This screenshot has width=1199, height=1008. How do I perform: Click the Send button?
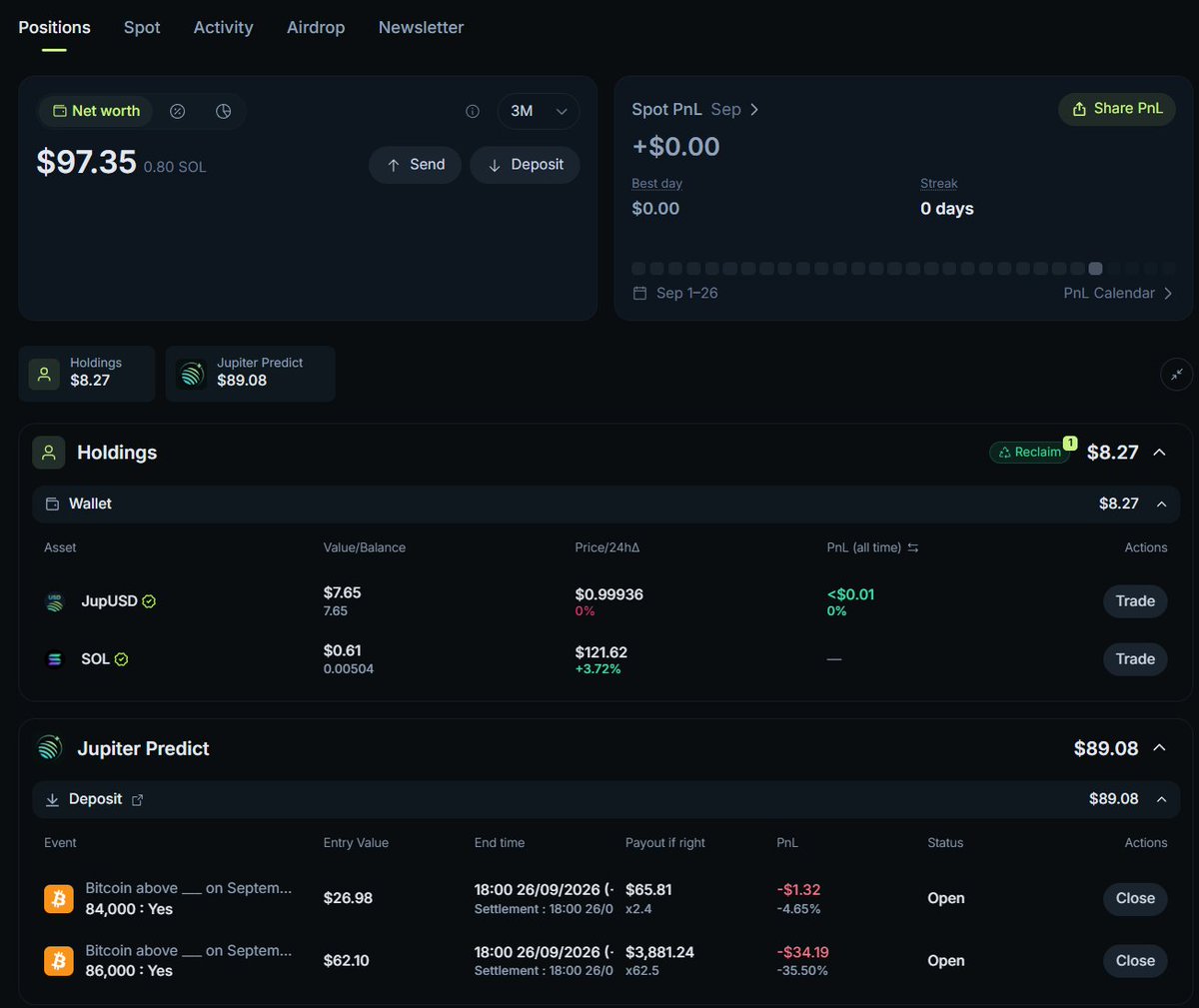pos(415,165)
